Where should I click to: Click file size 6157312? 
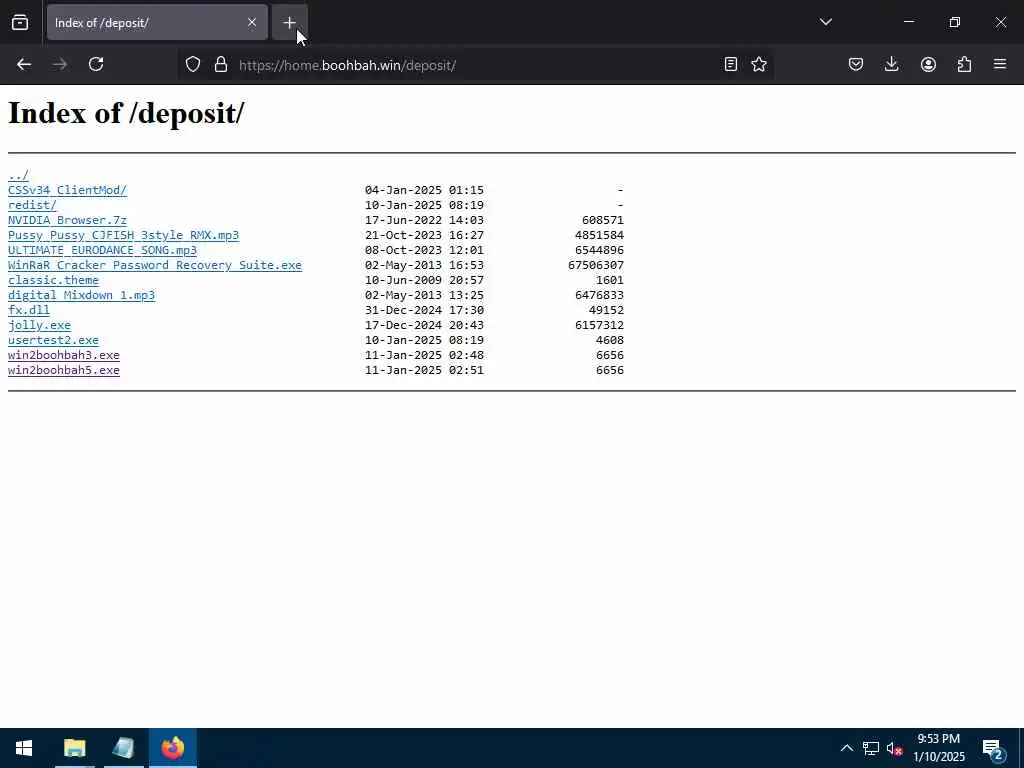pos(600,325)
